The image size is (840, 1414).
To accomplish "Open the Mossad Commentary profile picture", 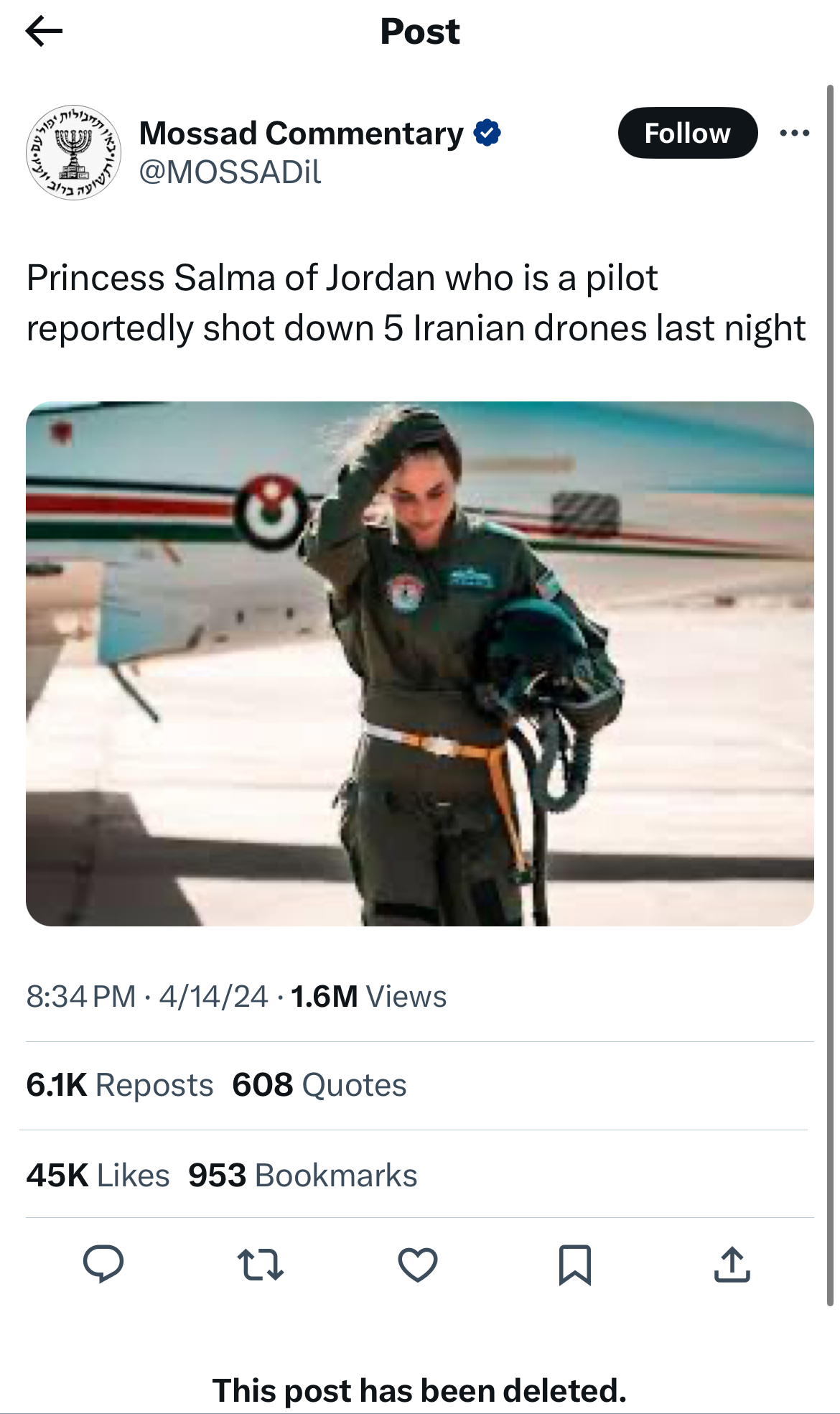I will point(73,152).
